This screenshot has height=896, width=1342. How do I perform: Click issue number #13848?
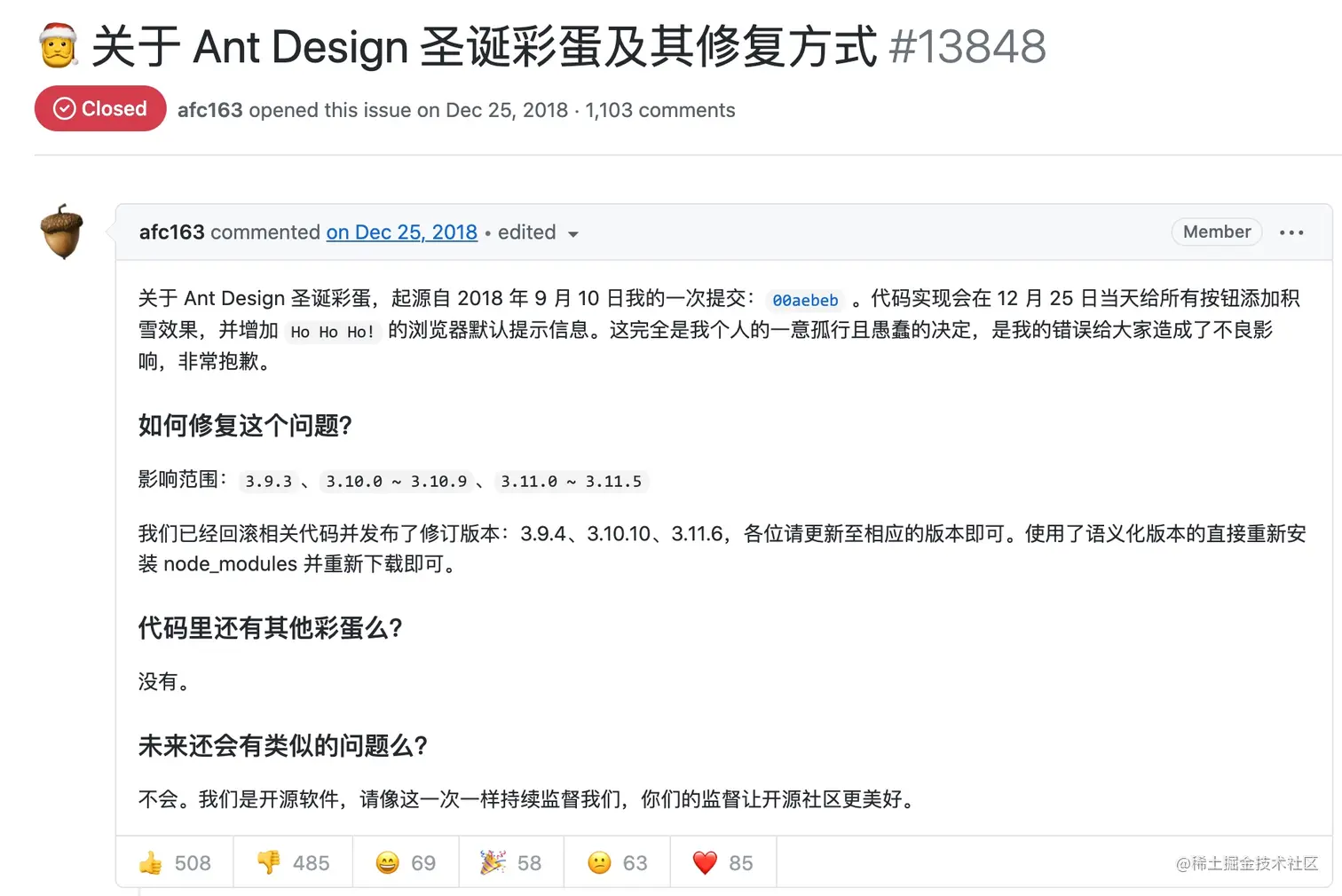coord(967,46)
